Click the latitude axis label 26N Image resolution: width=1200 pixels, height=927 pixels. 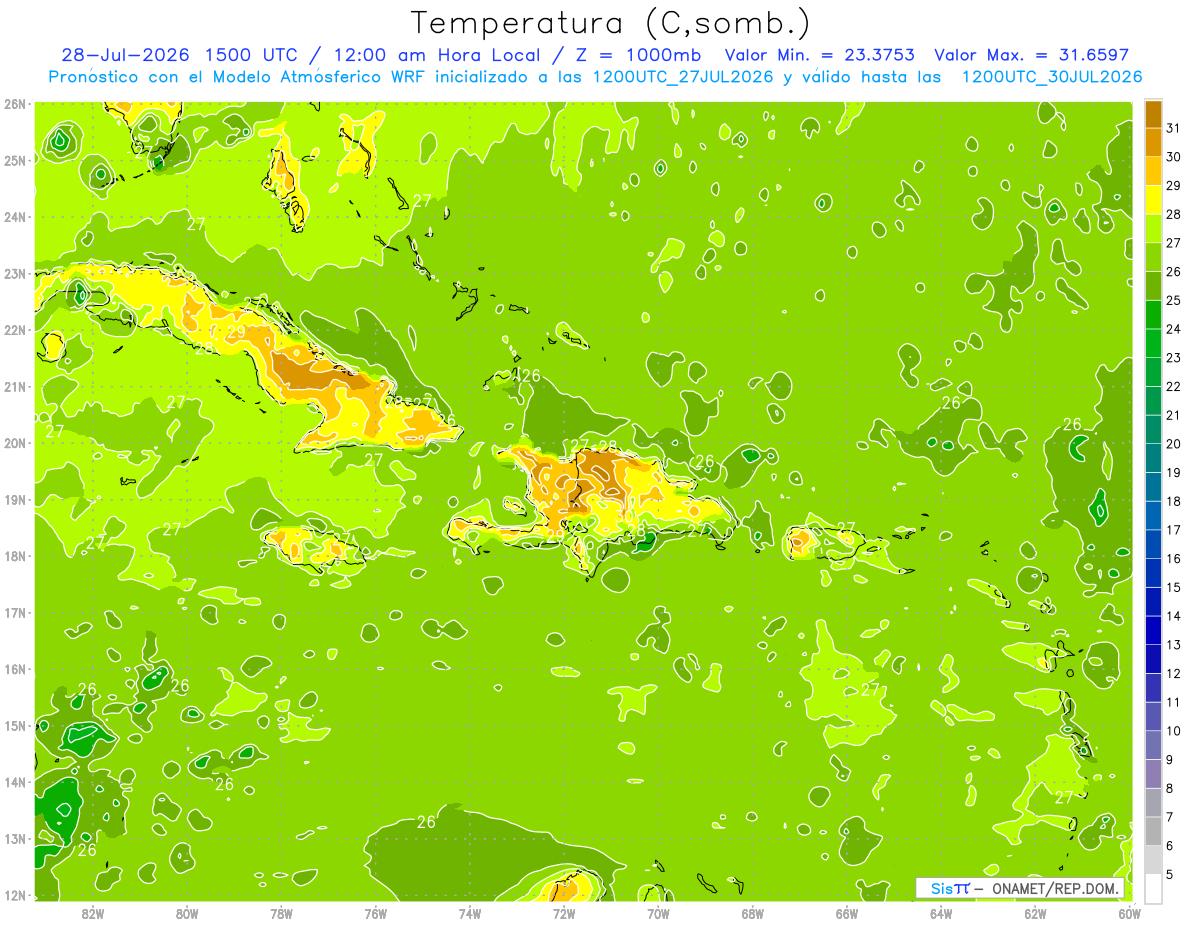(x=15, y=104)
